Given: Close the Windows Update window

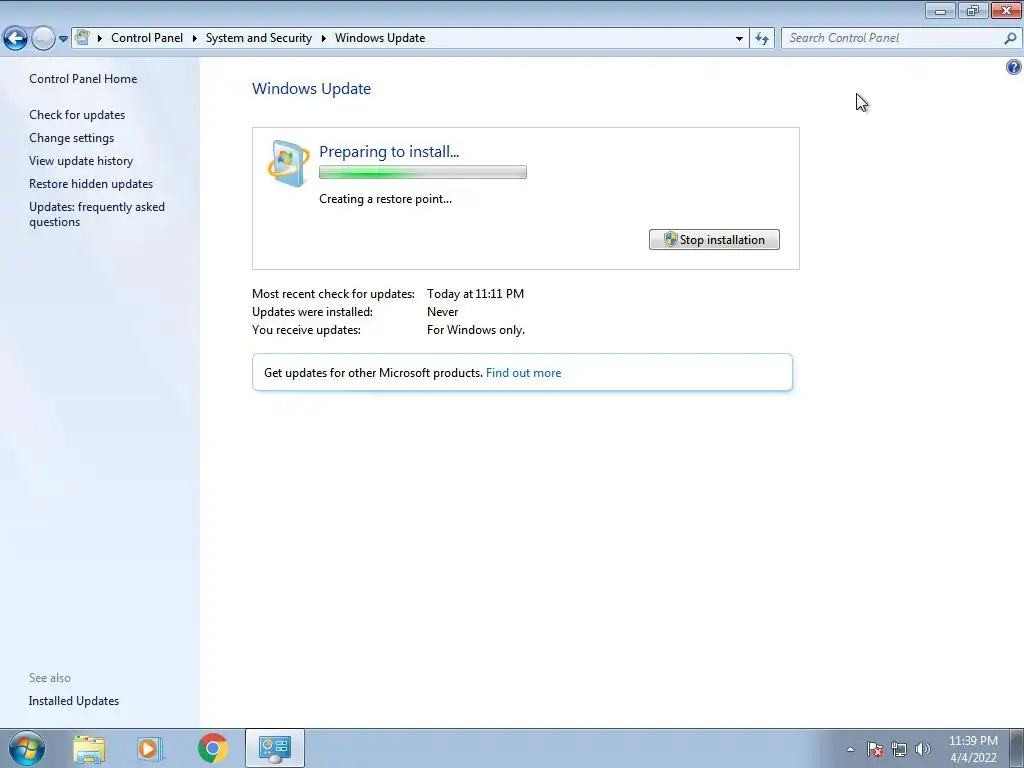Looking at the screenshot, I should pyautogui.click(x=1006, y=10).
